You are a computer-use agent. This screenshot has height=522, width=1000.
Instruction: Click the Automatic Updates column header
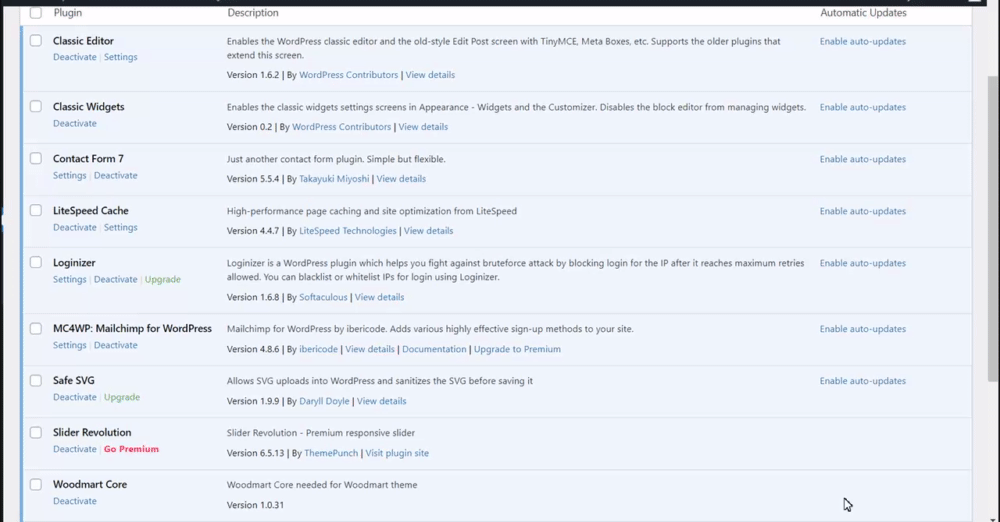(x=863, y=13)
